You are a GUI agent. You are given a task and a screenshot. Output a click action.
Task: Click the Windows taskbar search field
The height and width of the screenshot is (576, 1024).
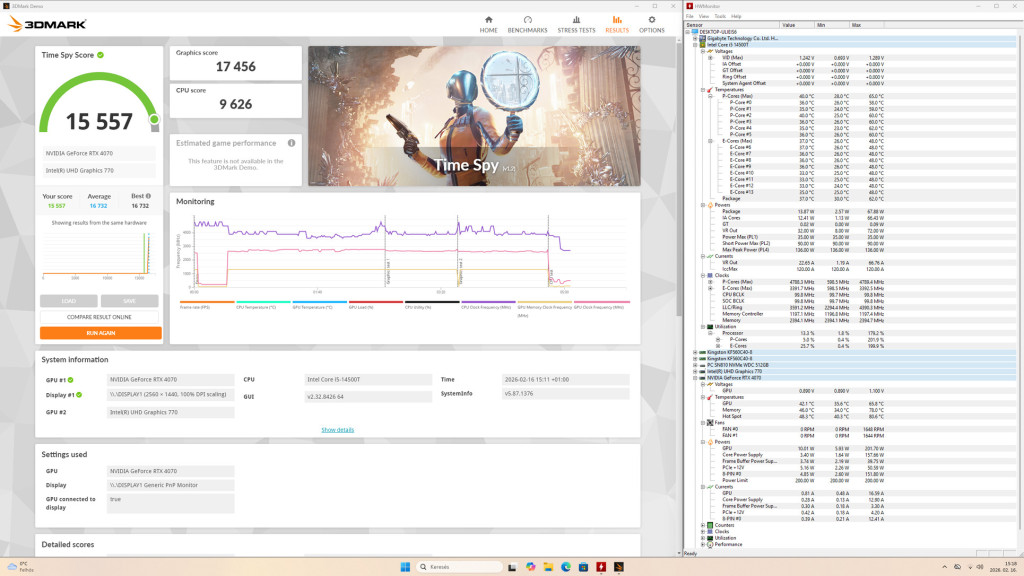(455, 567)
